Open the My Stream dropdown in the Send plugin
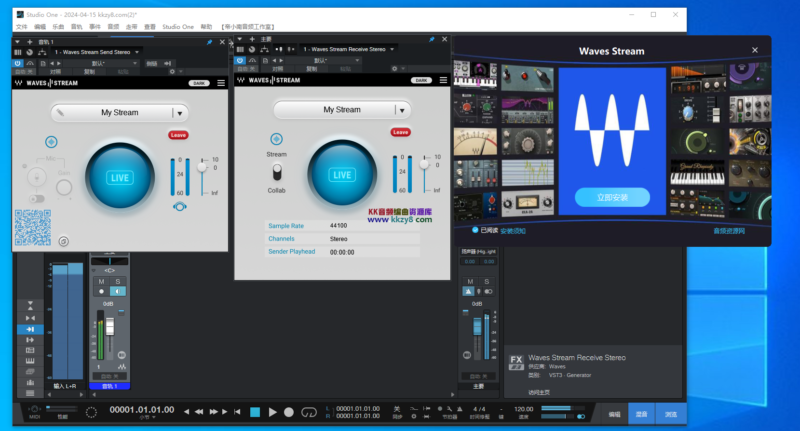 (x=180, y=113)
